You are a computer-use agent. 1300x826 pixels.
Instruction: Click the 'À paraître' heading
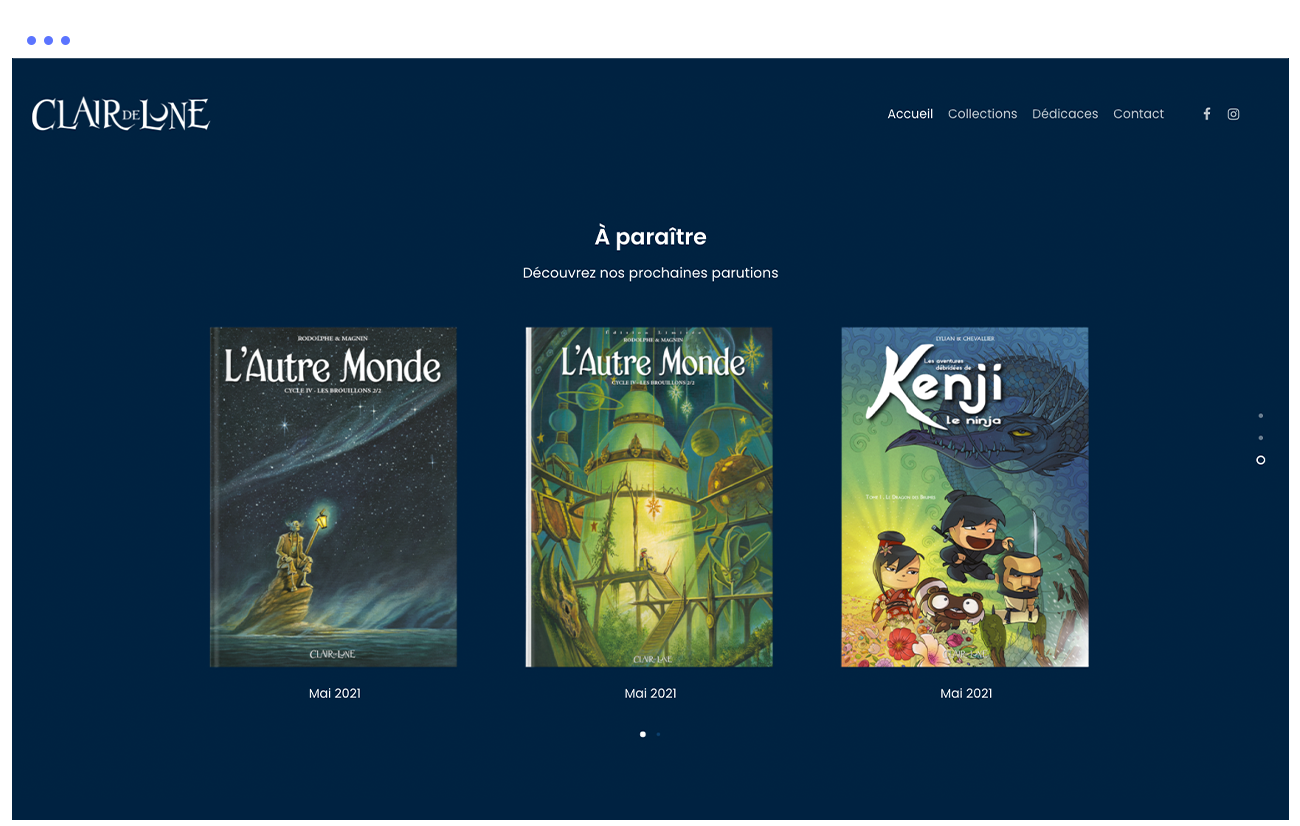coord(650,237)
